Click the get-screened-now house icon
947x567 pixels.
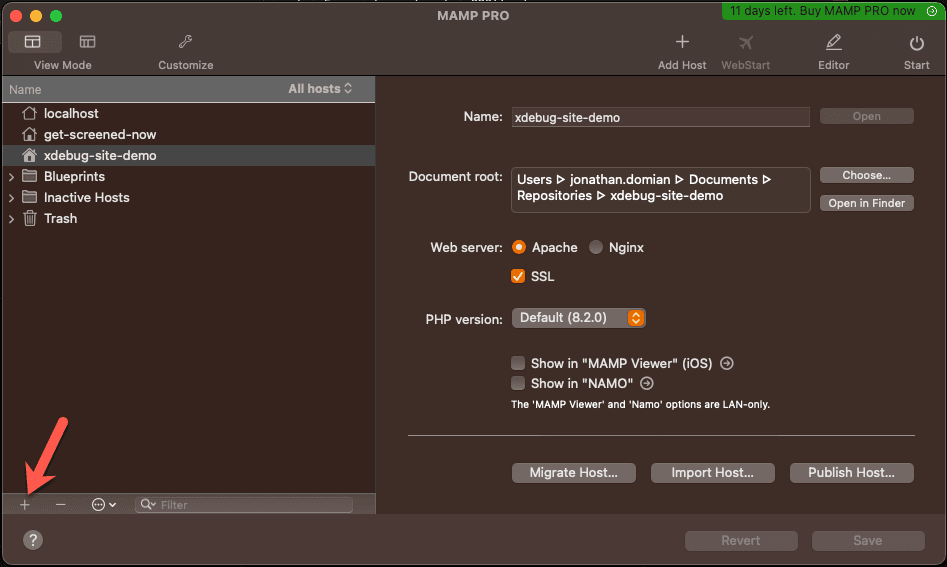tap(30, 134)
